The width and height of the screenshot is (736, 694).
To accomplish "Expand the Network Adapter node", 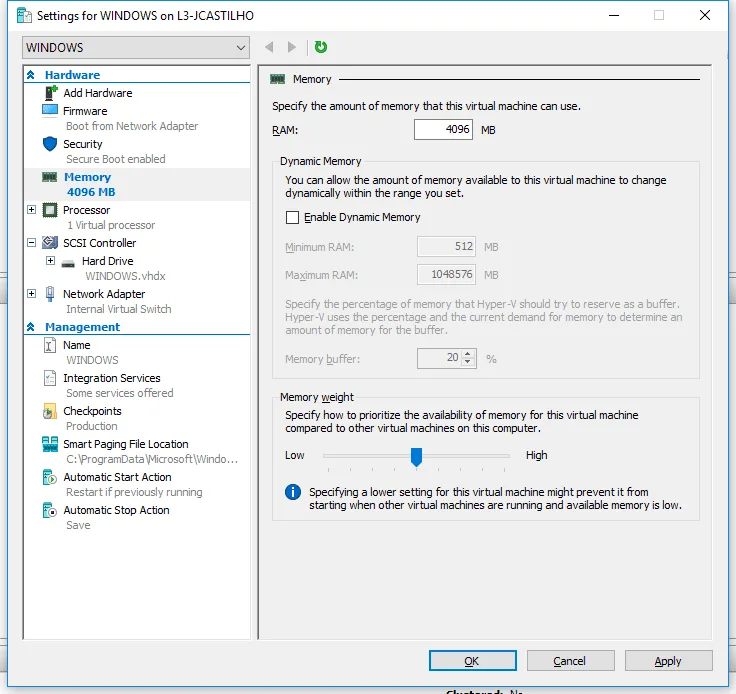I will click(x=31, y=294).
